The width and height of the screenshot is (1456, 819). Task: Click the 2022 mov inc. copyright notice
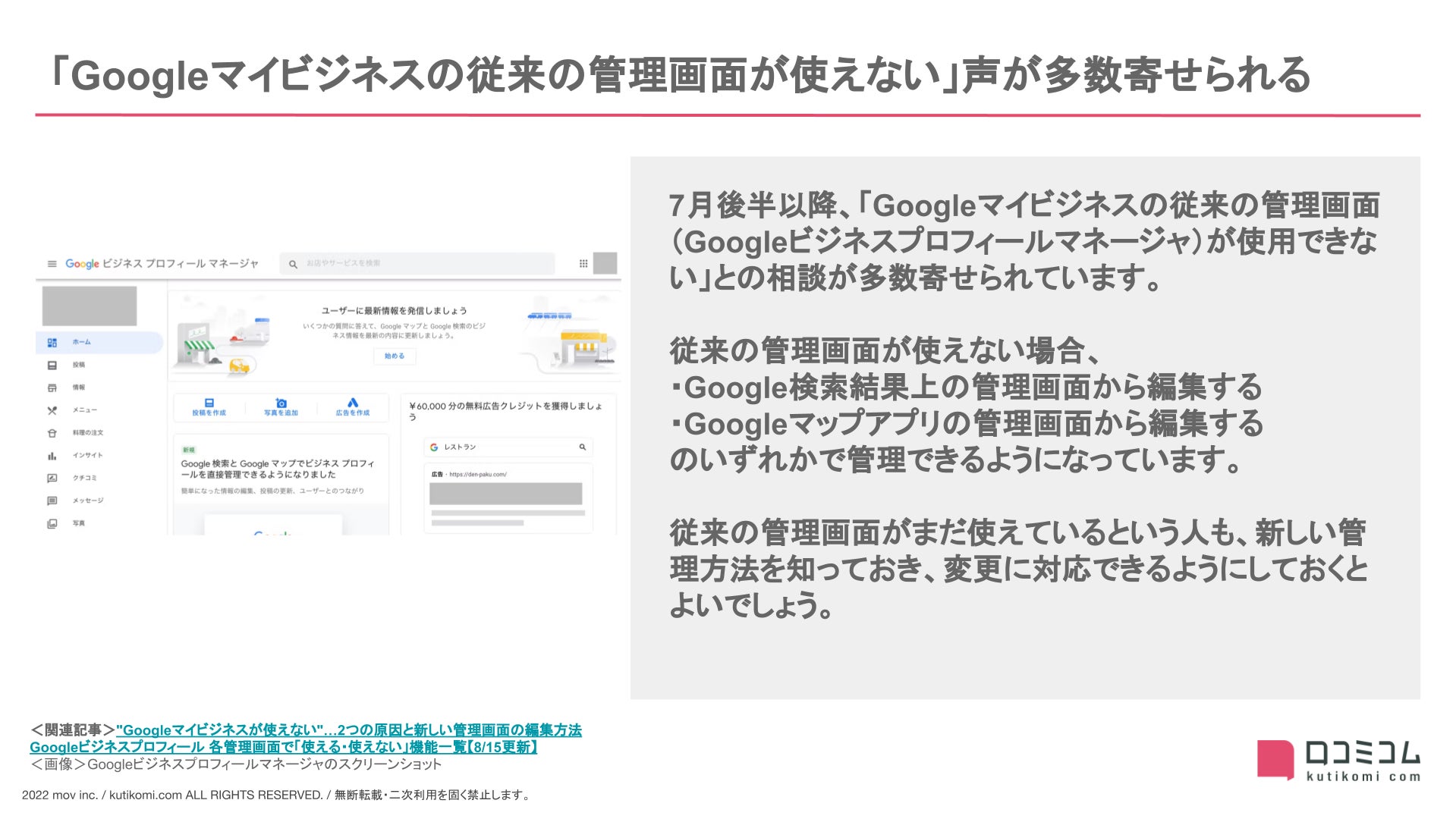[278, 795]
